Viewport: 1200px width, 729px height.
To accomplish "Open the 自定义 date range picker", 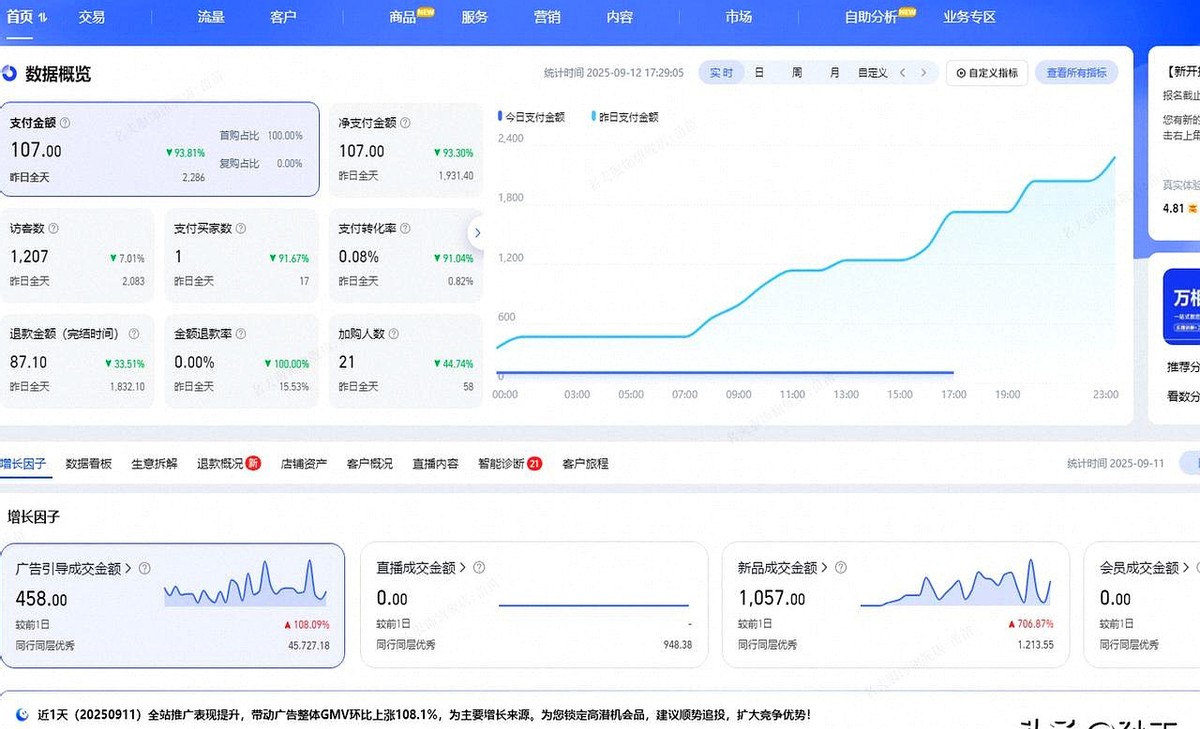I will coord(872,73).
